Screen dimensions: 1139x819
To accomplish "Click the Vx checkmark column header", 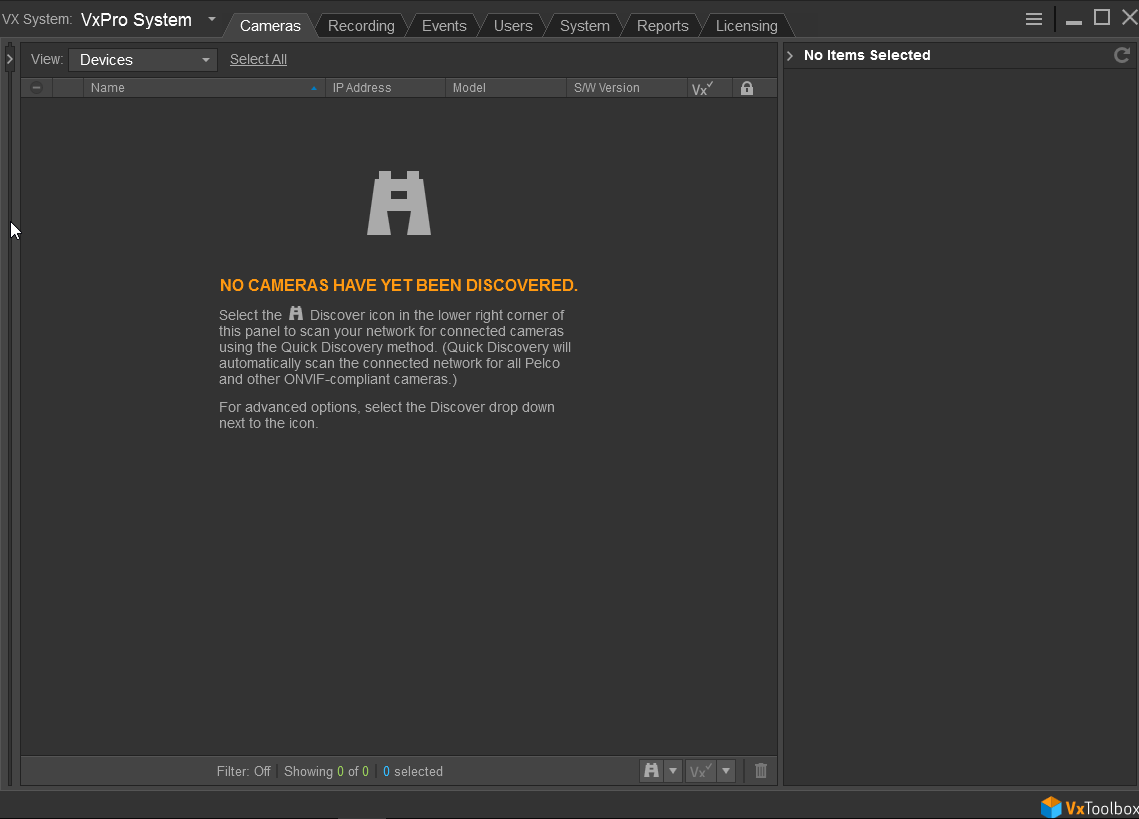I will coord(701,88).
